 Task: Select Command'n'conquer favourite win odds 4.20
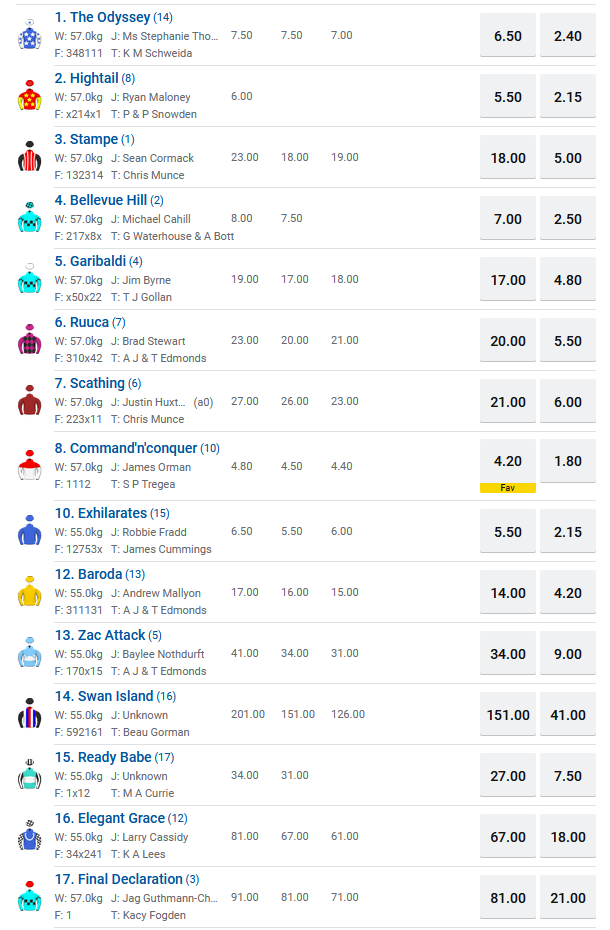(508, 462)
